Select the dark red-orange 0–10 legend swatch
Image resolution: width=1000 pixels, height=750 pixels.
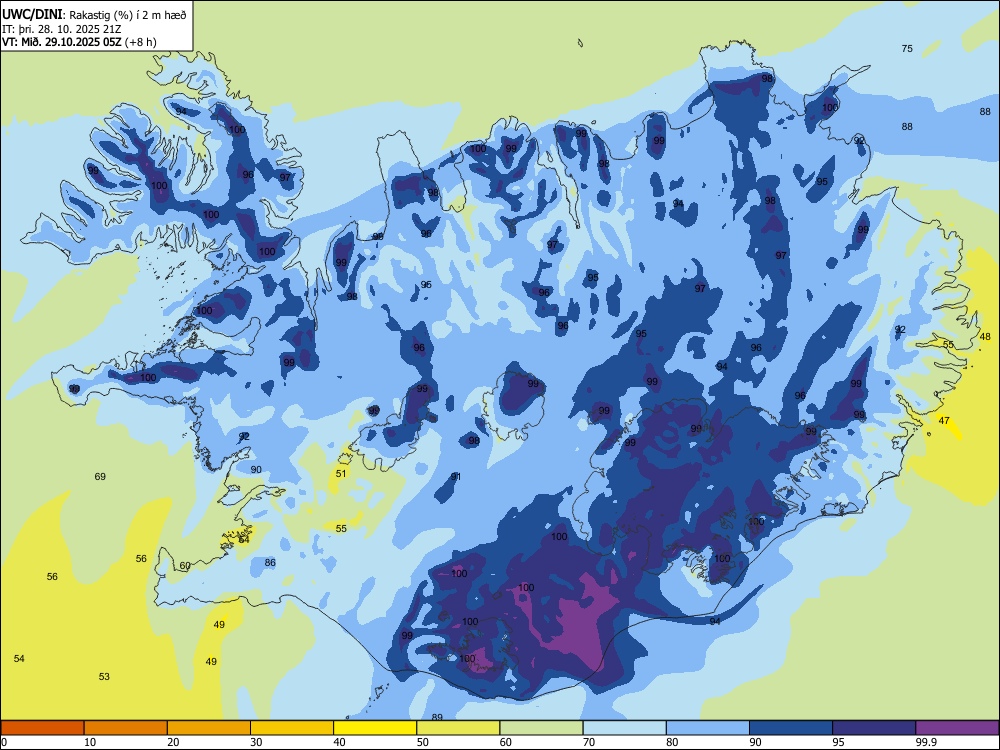click(42, 728)
